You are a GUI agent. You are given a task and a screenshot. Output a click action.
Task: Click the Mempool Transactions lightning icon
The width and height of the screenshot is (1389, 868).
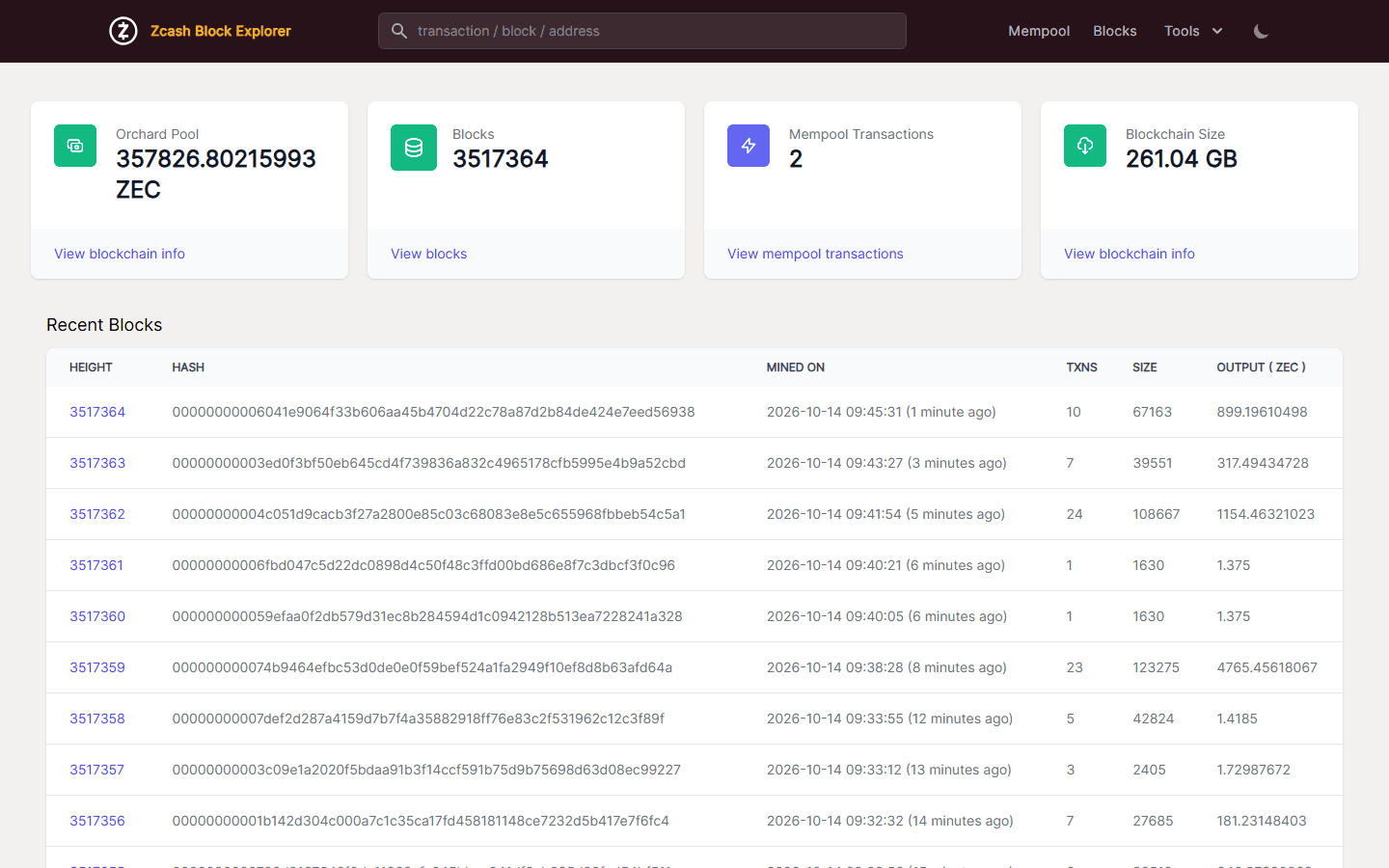click(x=749, y=146)
